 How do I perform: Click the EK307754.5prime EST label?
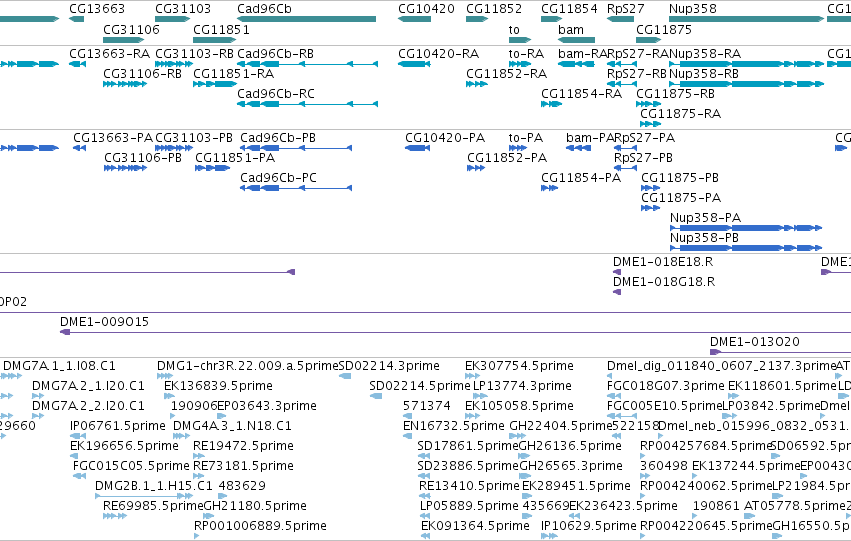tap(519, 366)
